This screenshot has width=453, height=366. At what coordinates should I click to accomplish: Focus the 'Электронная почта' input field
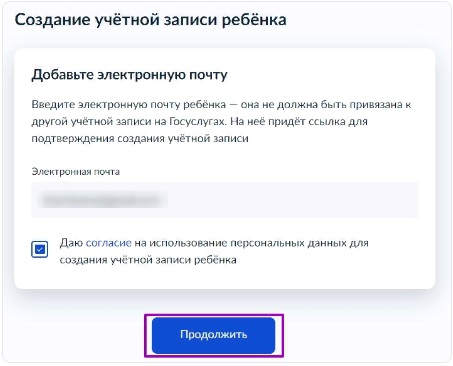click(224, 200)
